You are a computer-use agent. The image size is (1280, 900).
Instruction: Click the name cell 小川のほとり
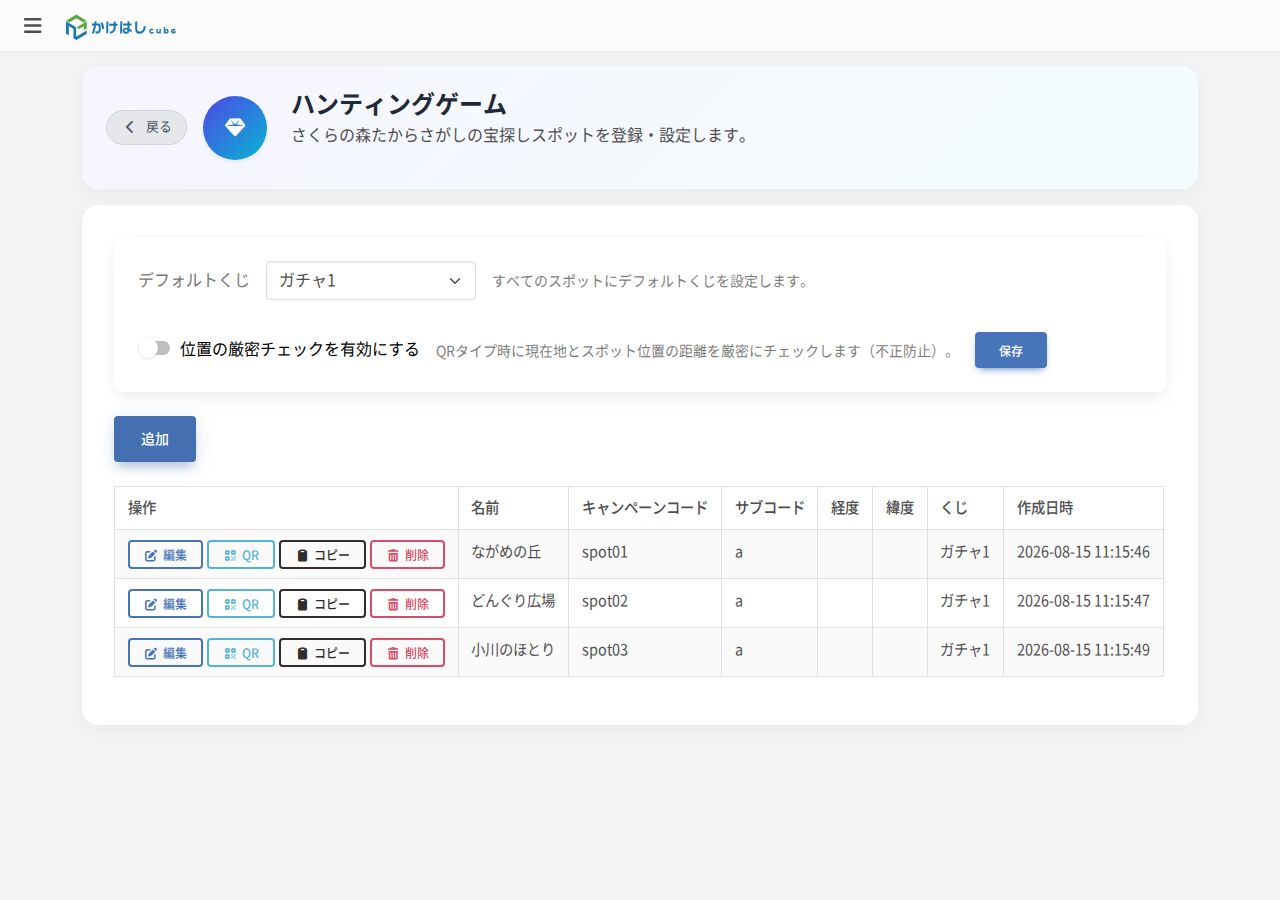[x=513, y=650]
